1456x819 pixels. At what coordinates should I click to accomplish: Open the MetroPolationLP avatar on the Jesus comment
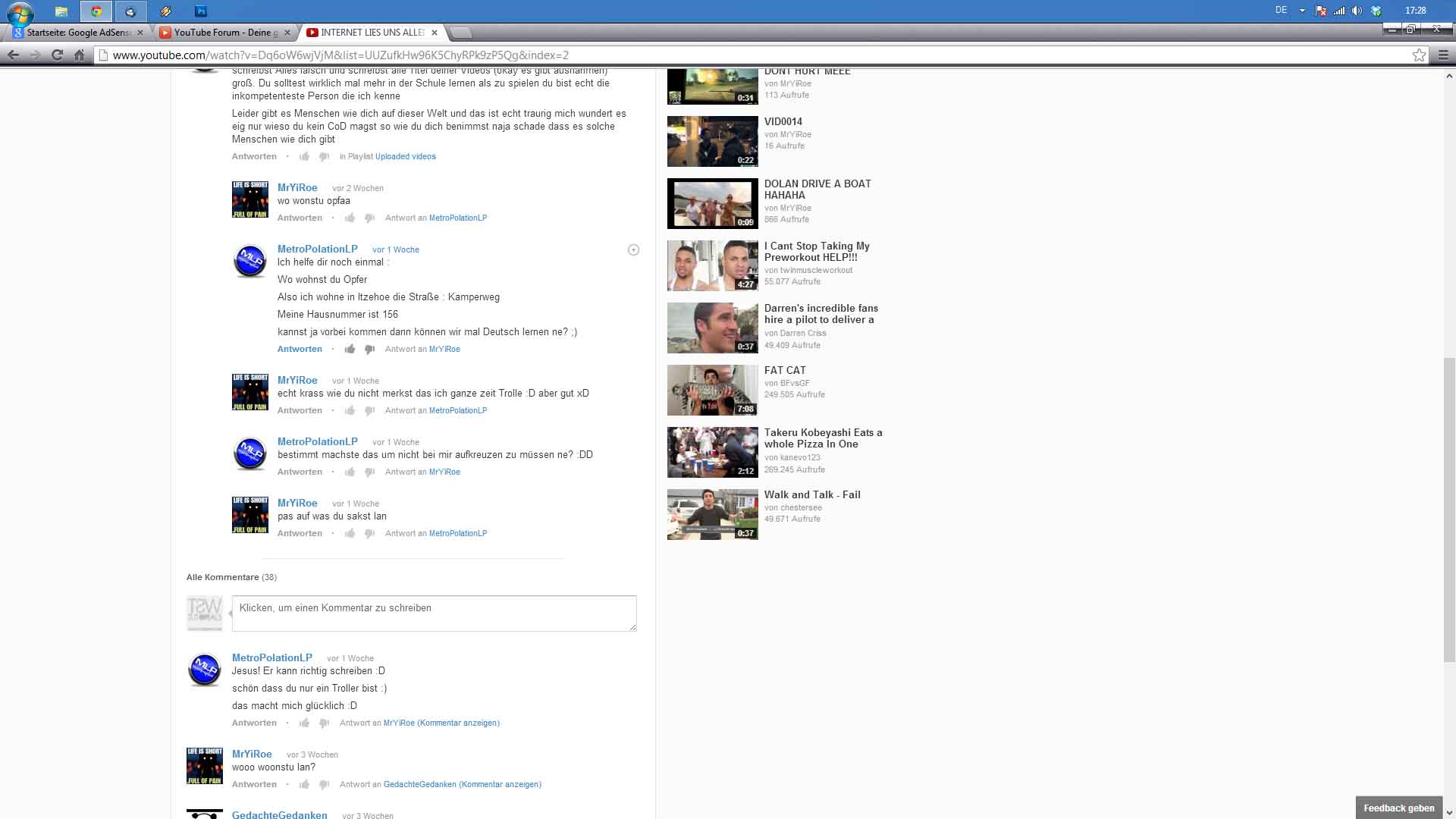204,670
